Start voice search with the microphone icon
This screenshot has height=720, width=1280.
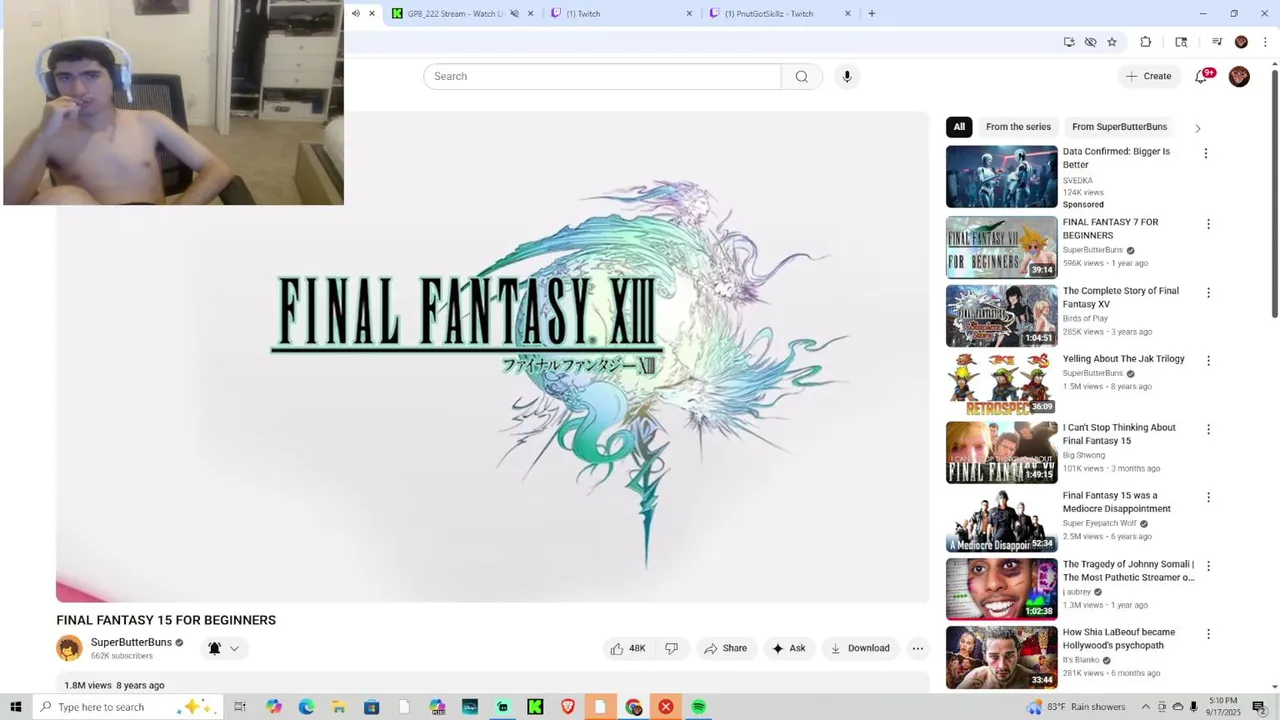(847, 76)
